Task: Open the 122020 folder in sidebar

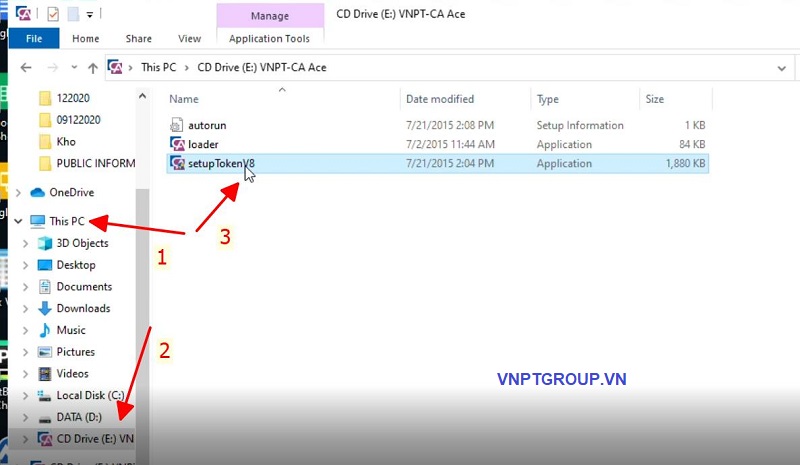Action: 73,98
